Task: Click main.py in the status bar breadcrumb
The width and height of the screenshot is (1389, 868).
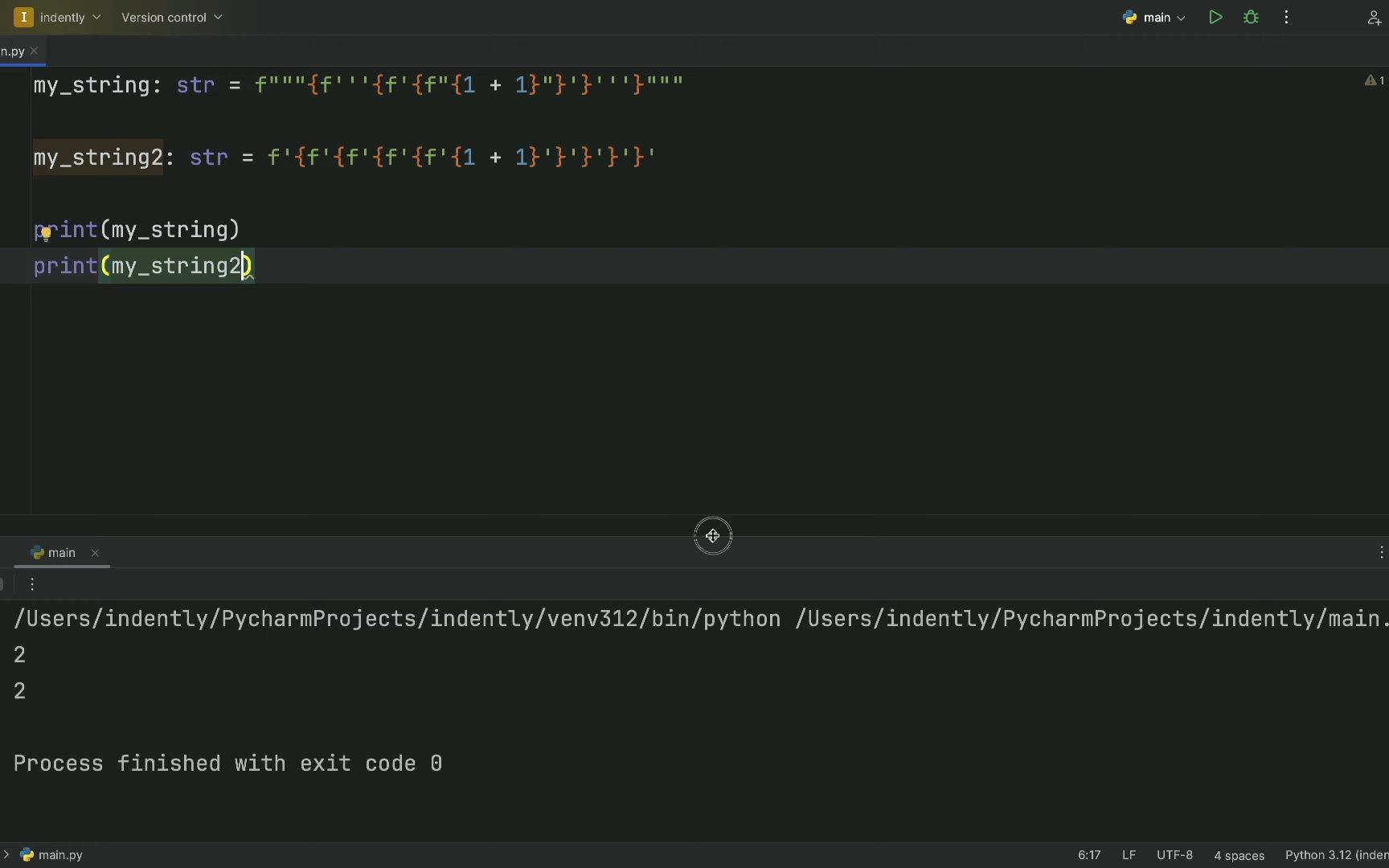Action: [52, 854]
